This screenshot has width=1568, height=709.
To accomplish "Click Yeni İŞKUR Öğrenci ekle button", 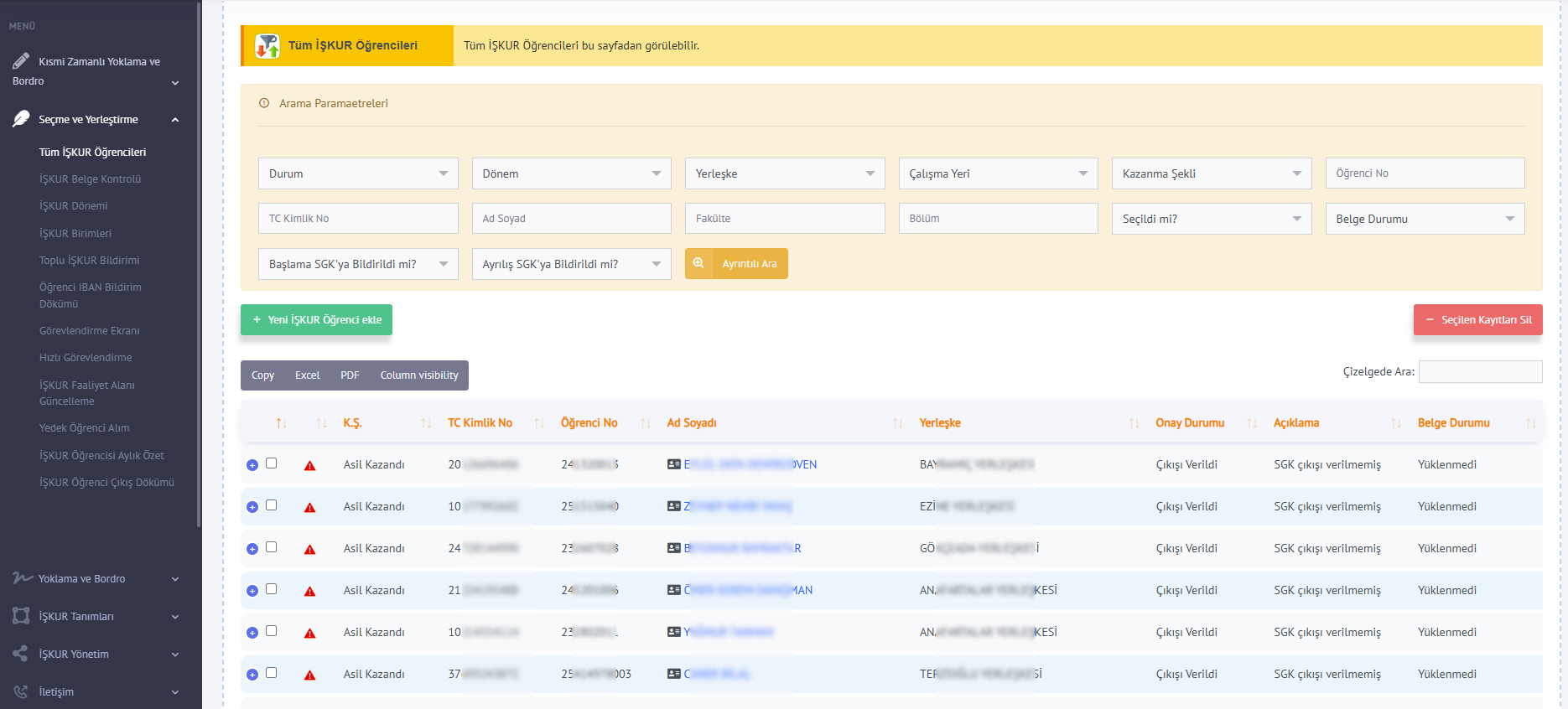I will (316, 319).
